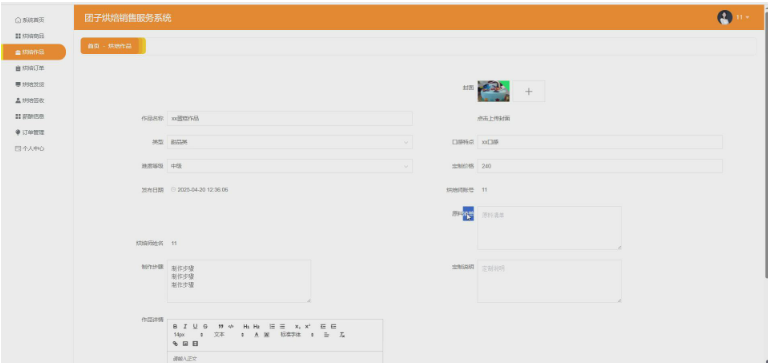Viewport: 768px width, 363px height.
Task: Open 系统首页 in the sidebar
Action: 30,20
